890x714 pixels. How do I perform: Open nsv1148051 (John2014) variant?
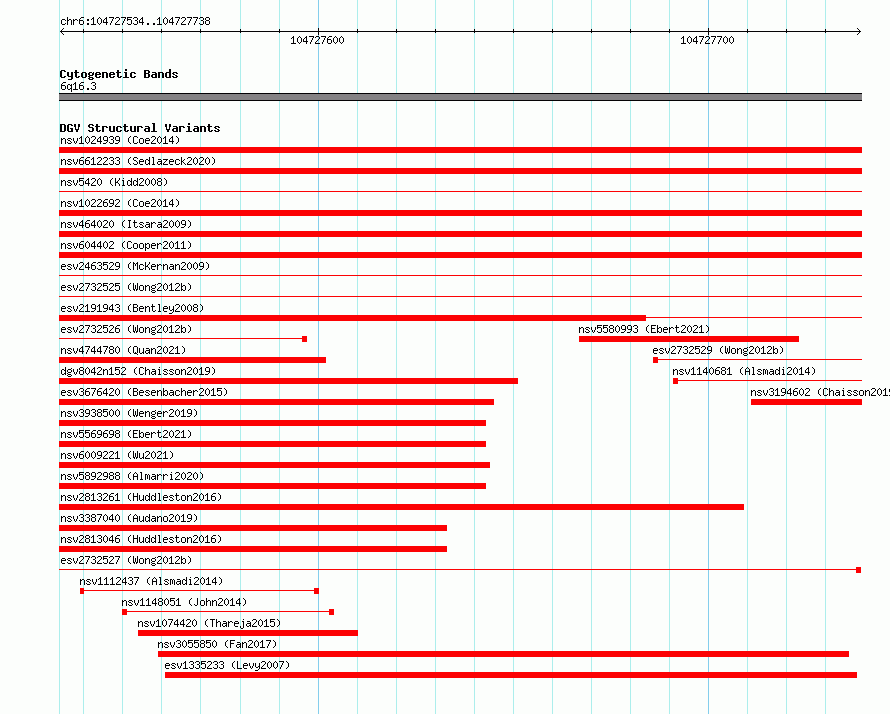tap(184, 602)
